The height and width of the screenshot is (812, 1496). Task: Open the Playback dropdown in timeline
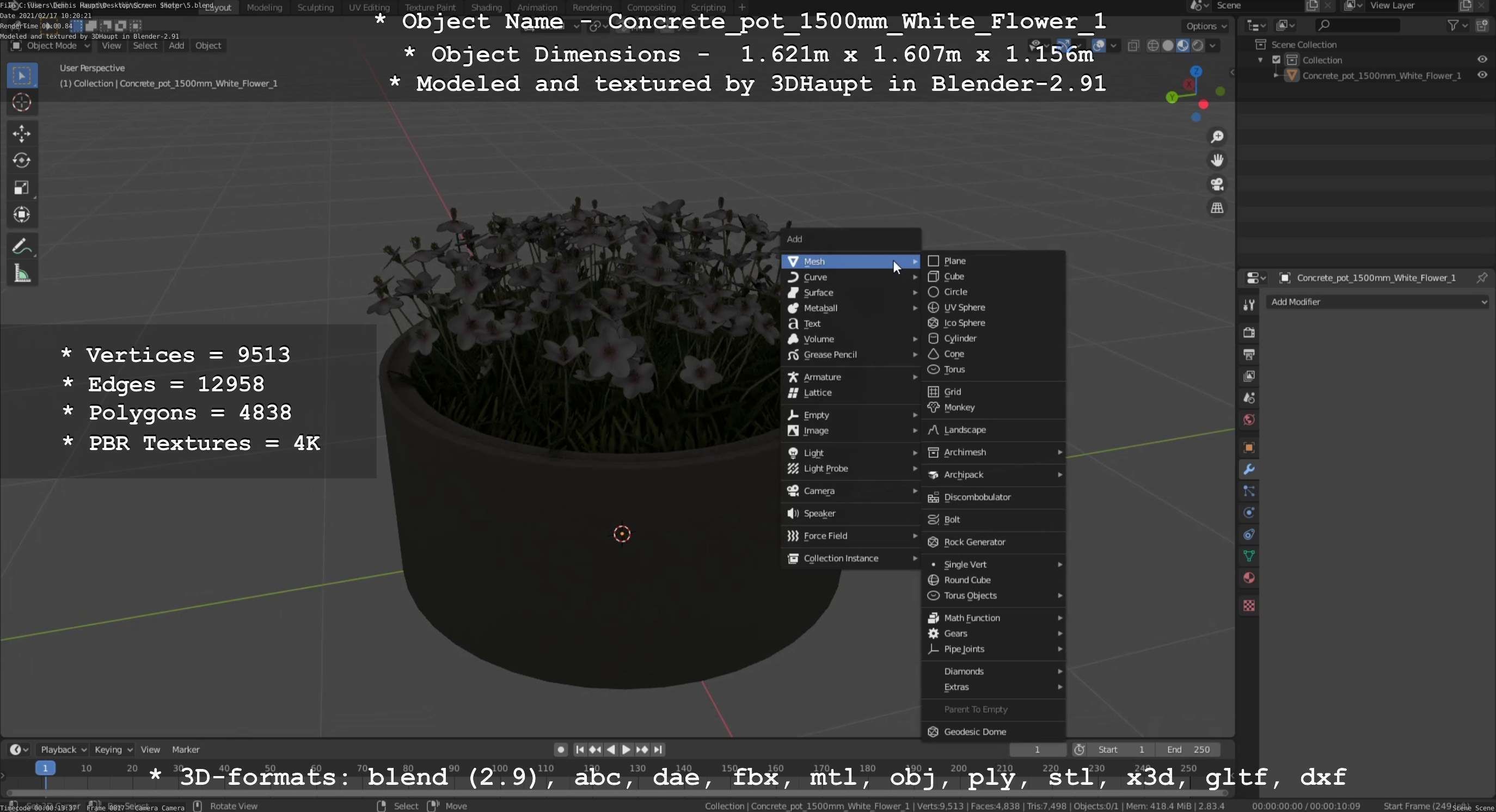tap(63, 749)
